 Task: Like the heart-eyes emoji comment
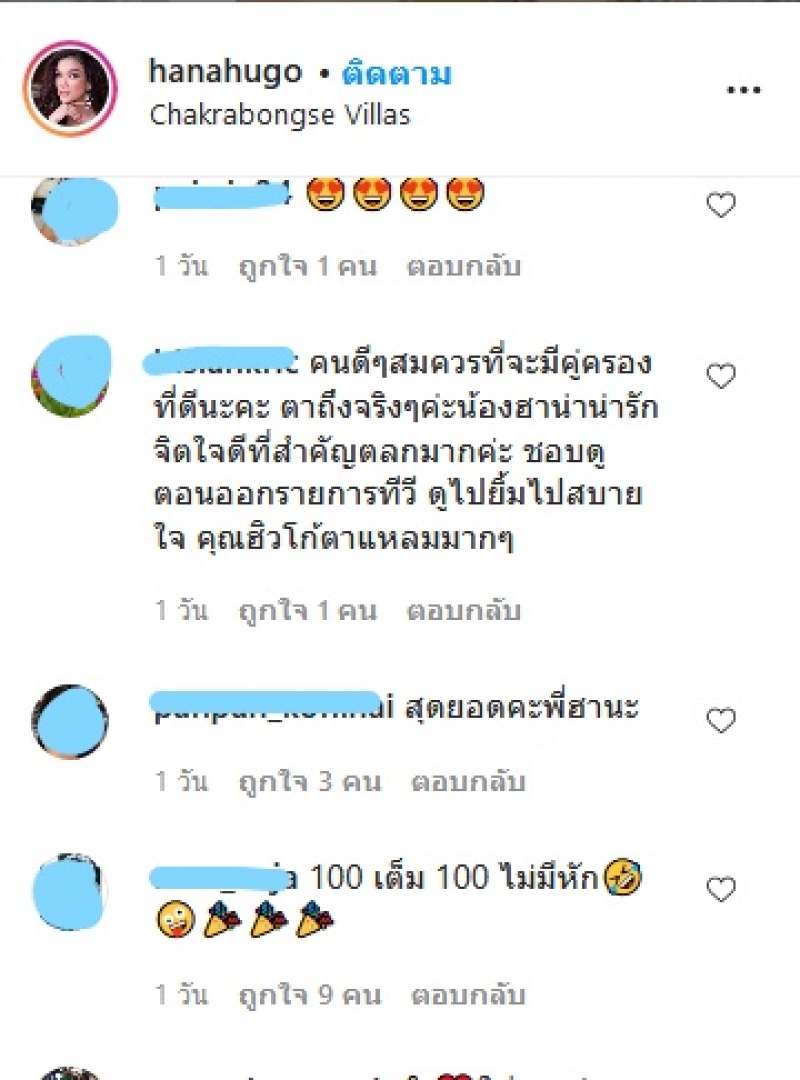tap(721, 205)
